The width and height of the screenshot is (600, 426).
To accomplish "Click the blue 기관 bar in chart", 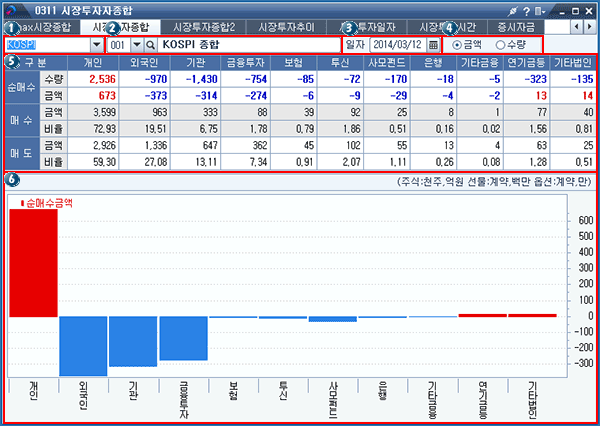I will [133, 341].
